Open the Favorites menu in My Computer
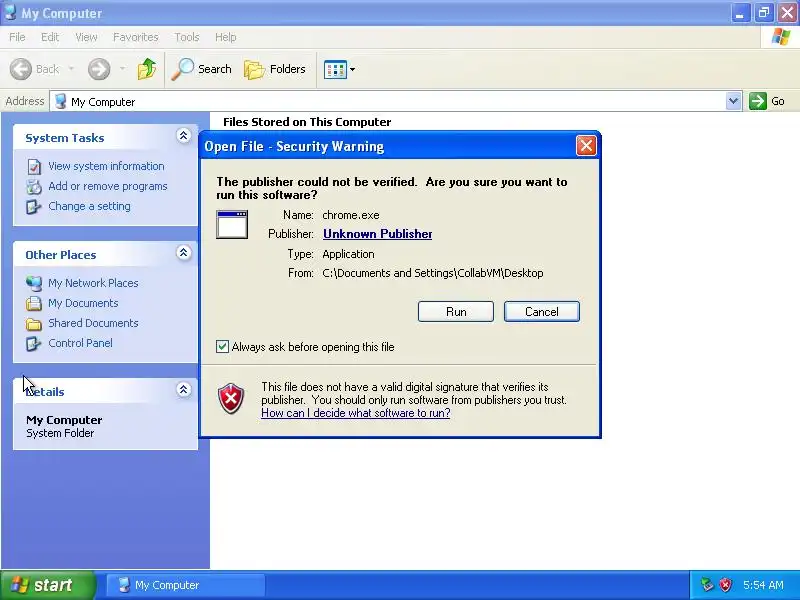The image size is (800, 600). coord(136,37)
